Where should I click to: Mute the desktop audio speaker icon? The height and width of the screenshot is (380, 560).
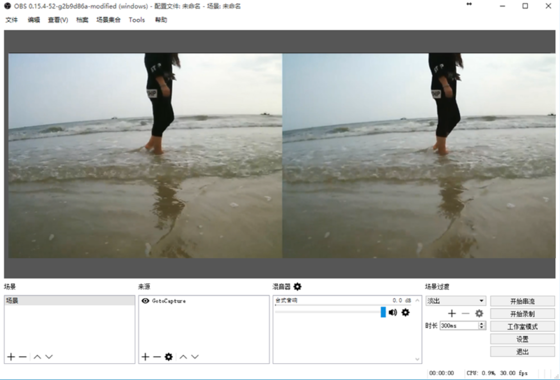[393, 312]
